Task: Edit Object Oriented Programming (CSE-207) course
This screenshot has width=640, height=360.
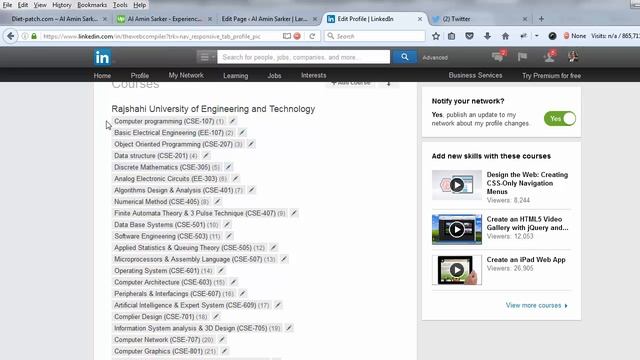Action: 251,144
